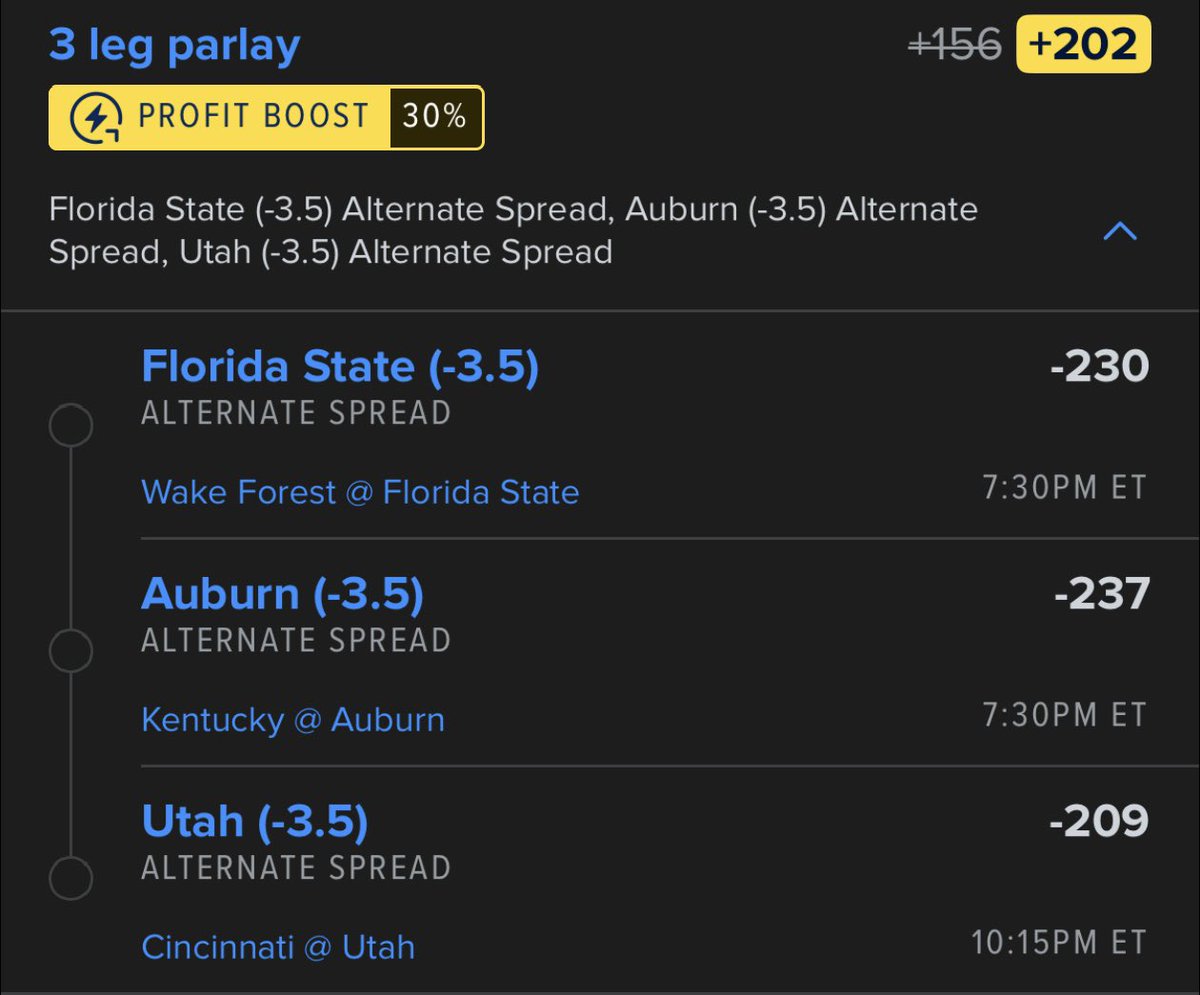
Task: Select Florida State (-3.5) leg title
Action: click(x=340, y=367)
